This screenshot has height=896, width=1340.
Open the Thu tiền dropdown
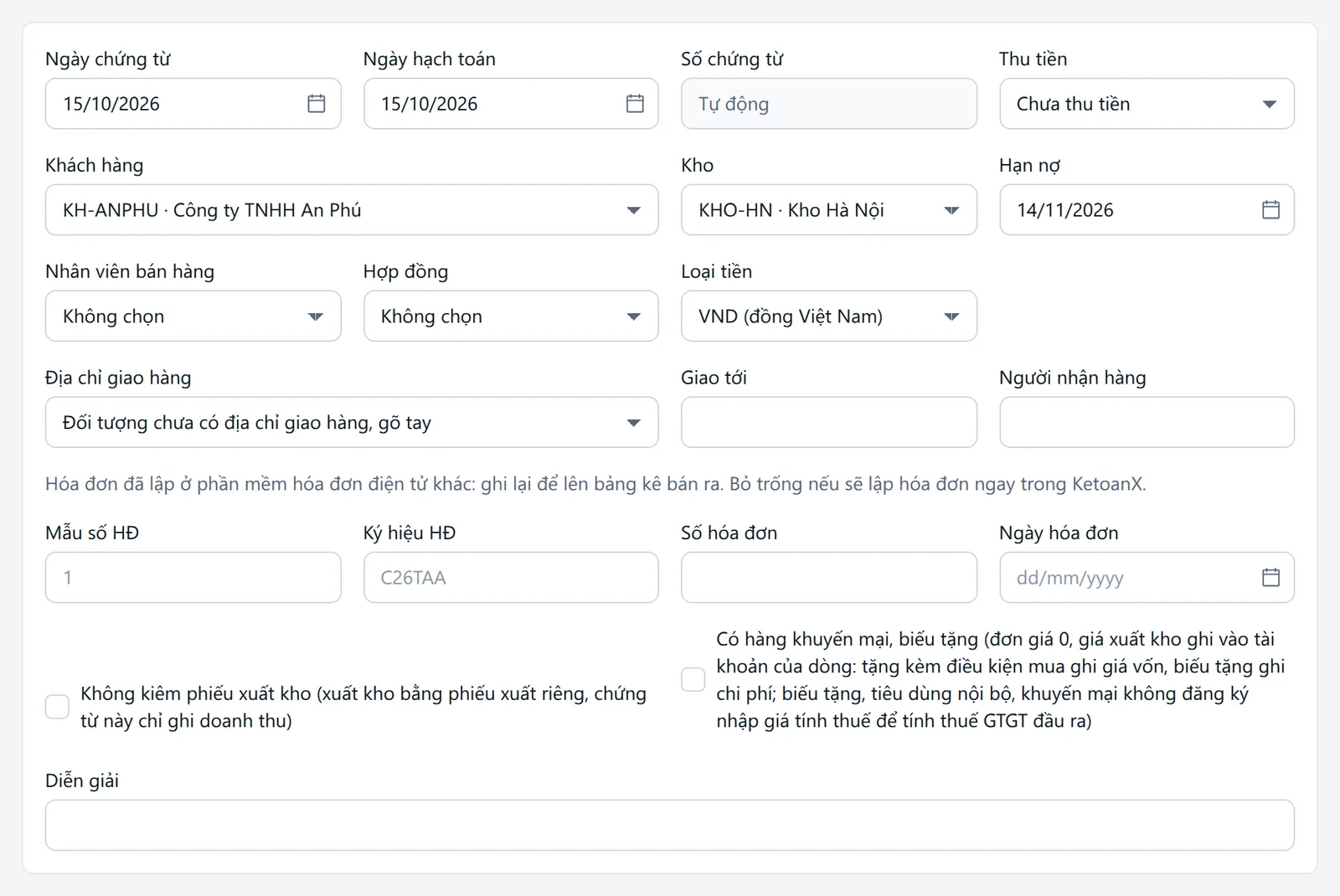point(1147,104)
